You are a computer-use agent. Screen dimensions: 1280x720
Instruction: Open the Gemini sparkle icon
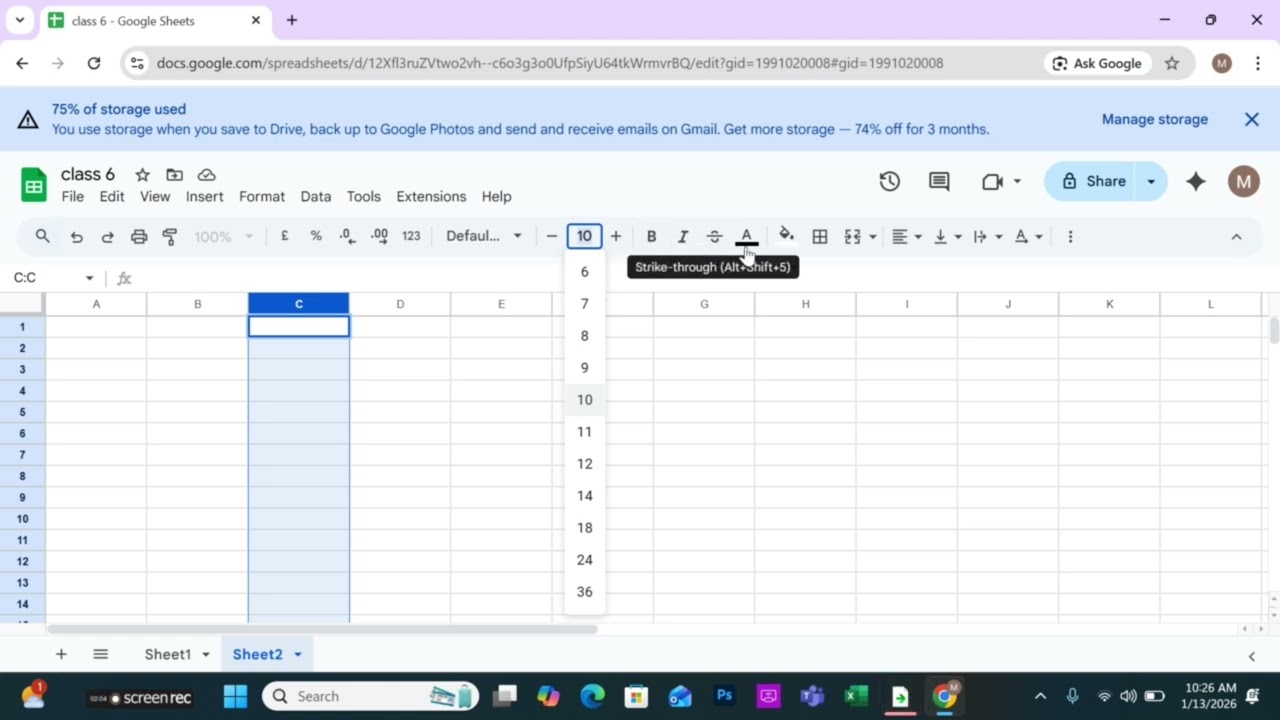(1196, 181)
